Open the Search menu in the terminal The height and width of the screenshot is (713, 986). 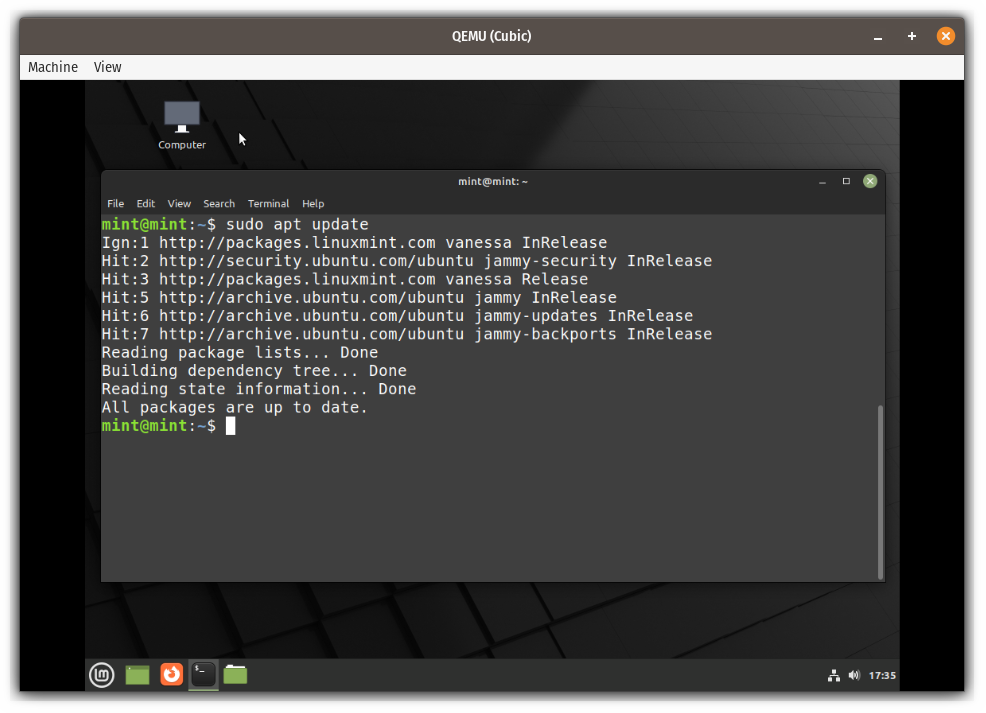[218, 203]
